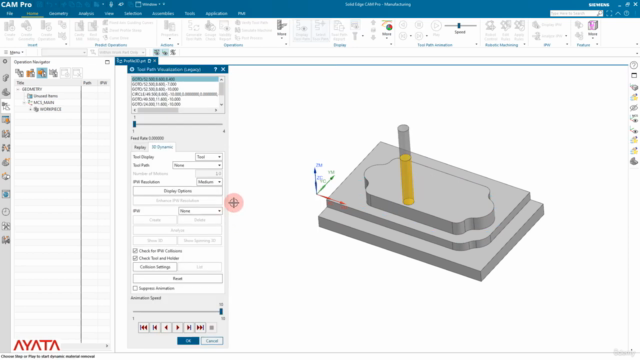
Task: Rewind to start of tool path
Action: [x=144, y=327]
